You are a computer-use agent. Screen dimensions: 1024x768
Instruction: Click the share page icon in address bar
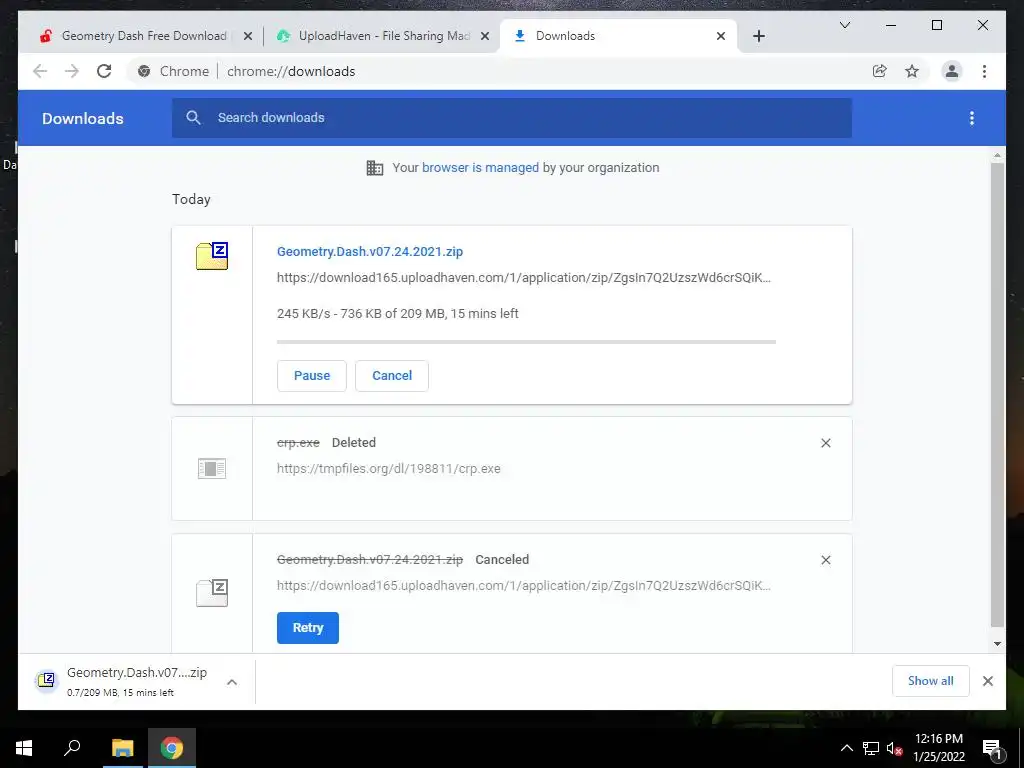point(880,71)
